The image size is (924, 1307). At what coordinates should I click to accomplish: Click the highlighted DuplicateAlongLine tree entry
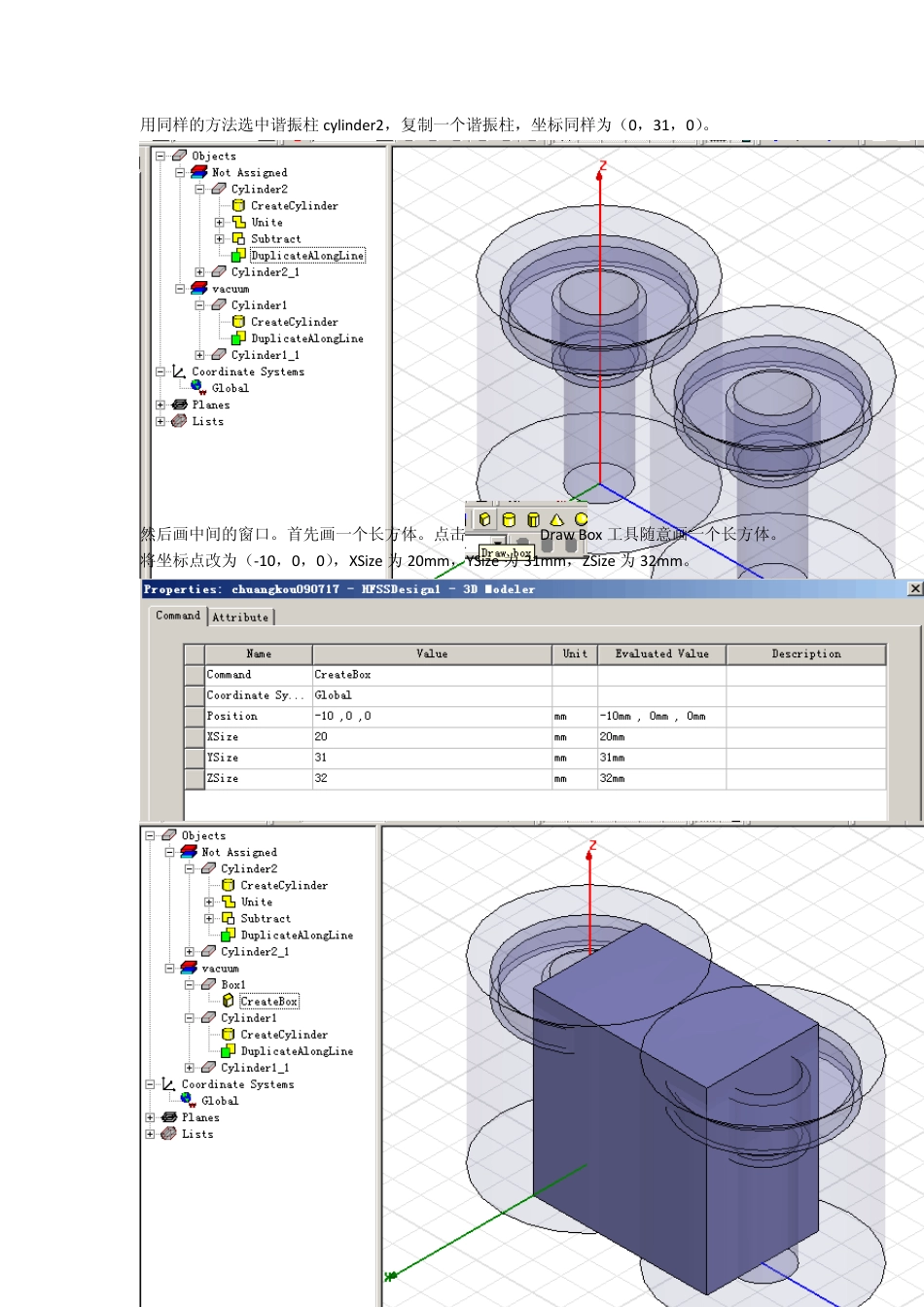307,256
